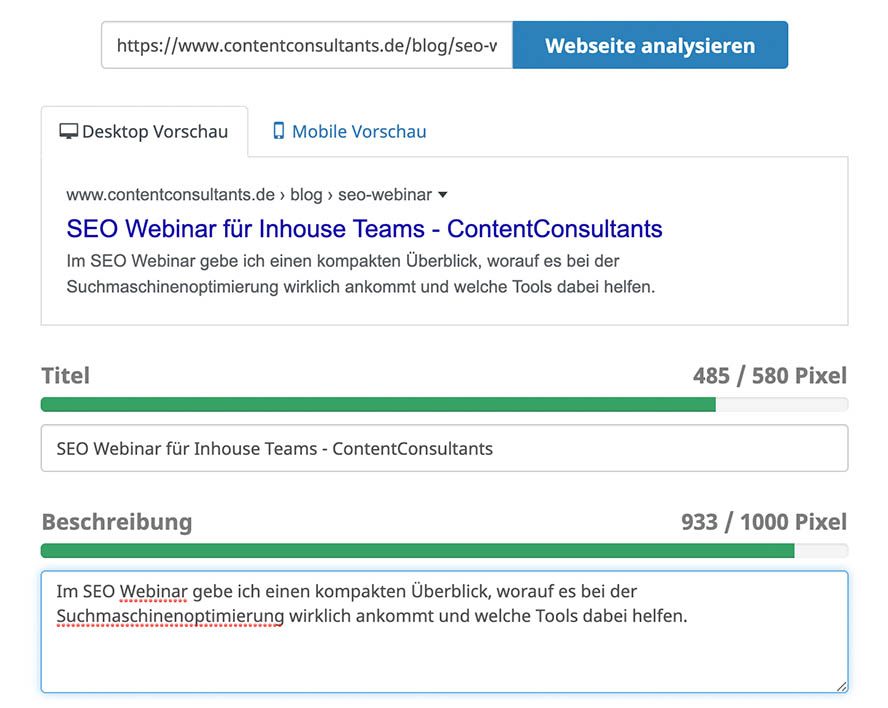Click into the Titel text field
This screenshot has height=708, width=888.
(444, 449)
